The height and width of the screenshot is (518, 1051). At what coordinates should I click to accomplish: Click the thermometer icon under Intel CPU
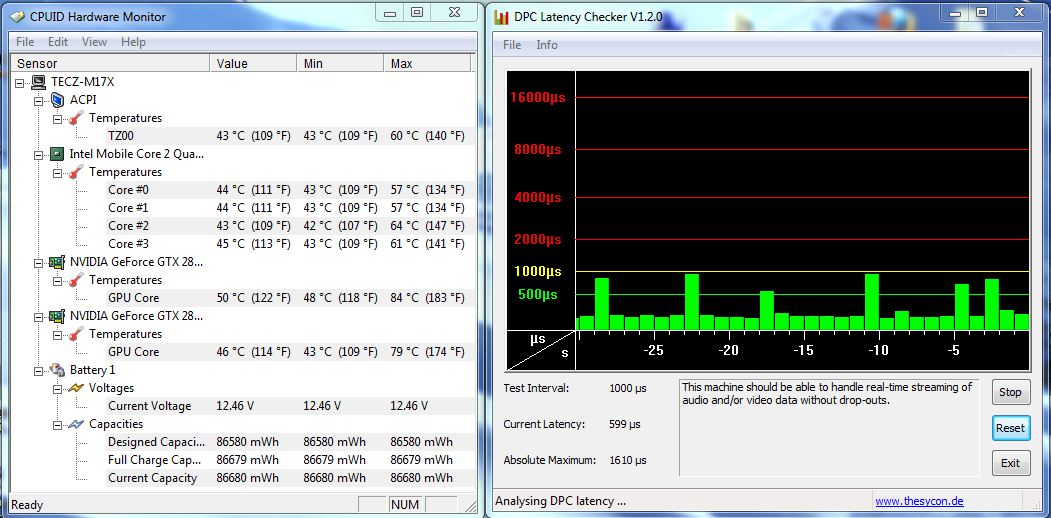(x=76, y=172)
